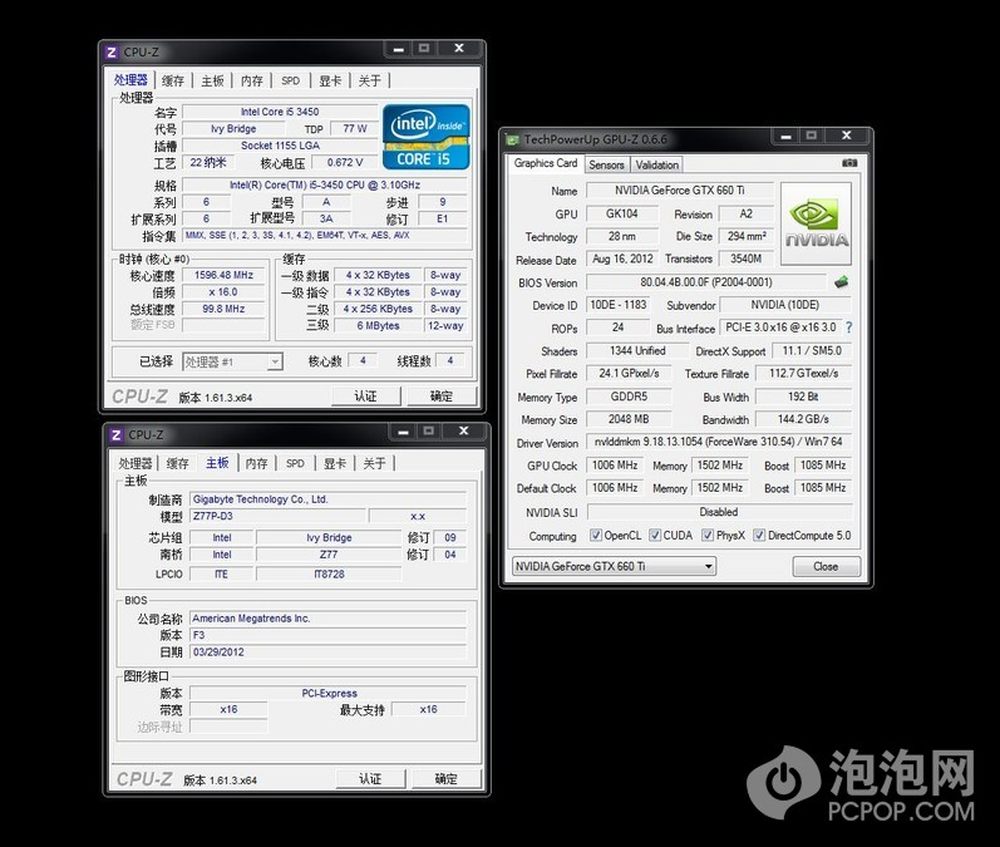This screenshot has width=1000, height=847.
Task: Open the 缓存 tab in top CPU-Z window
Action: tap(173, 81)
